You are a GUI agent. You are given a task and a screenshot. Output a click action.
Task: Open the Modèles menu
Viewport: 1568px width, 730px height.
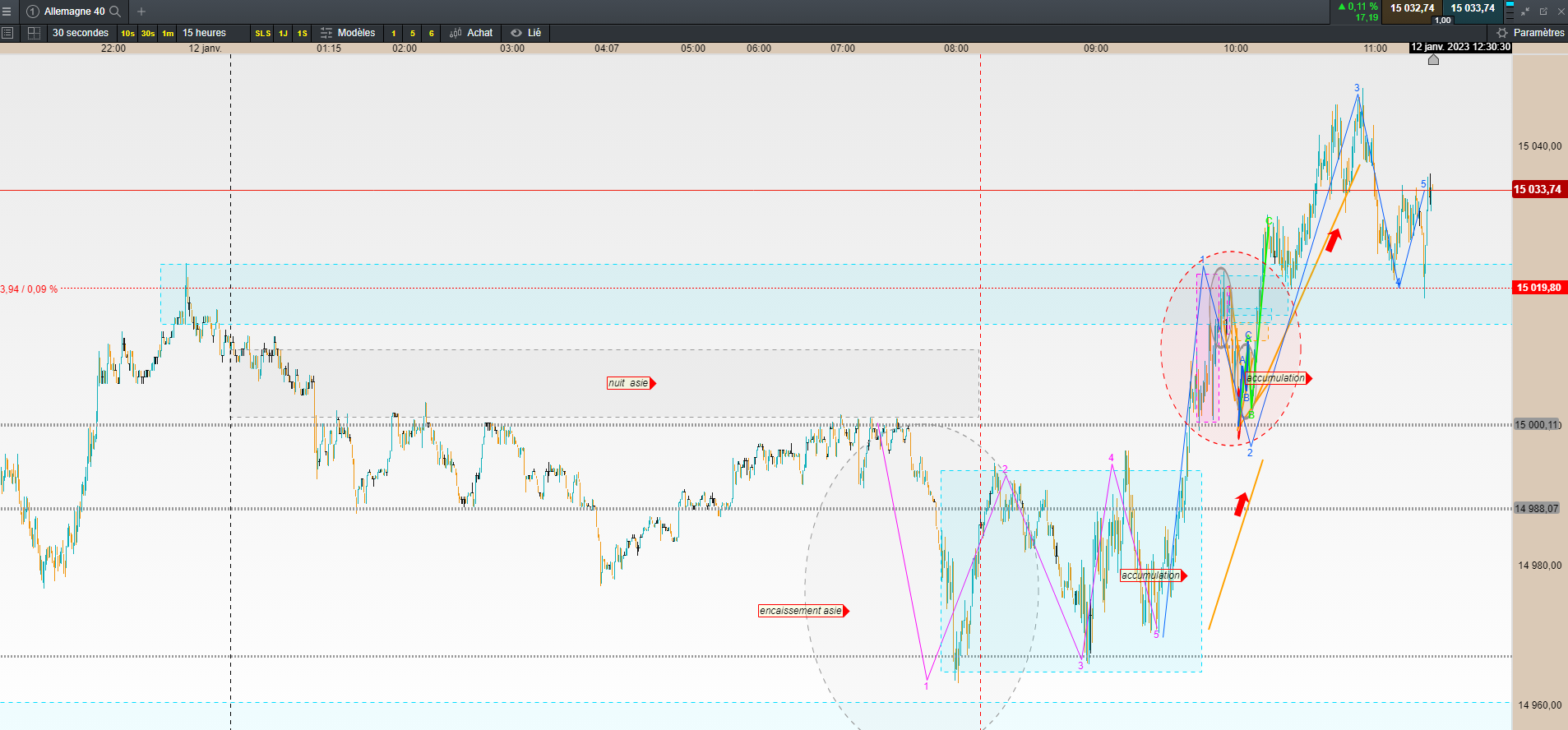[x=356, y=33]
